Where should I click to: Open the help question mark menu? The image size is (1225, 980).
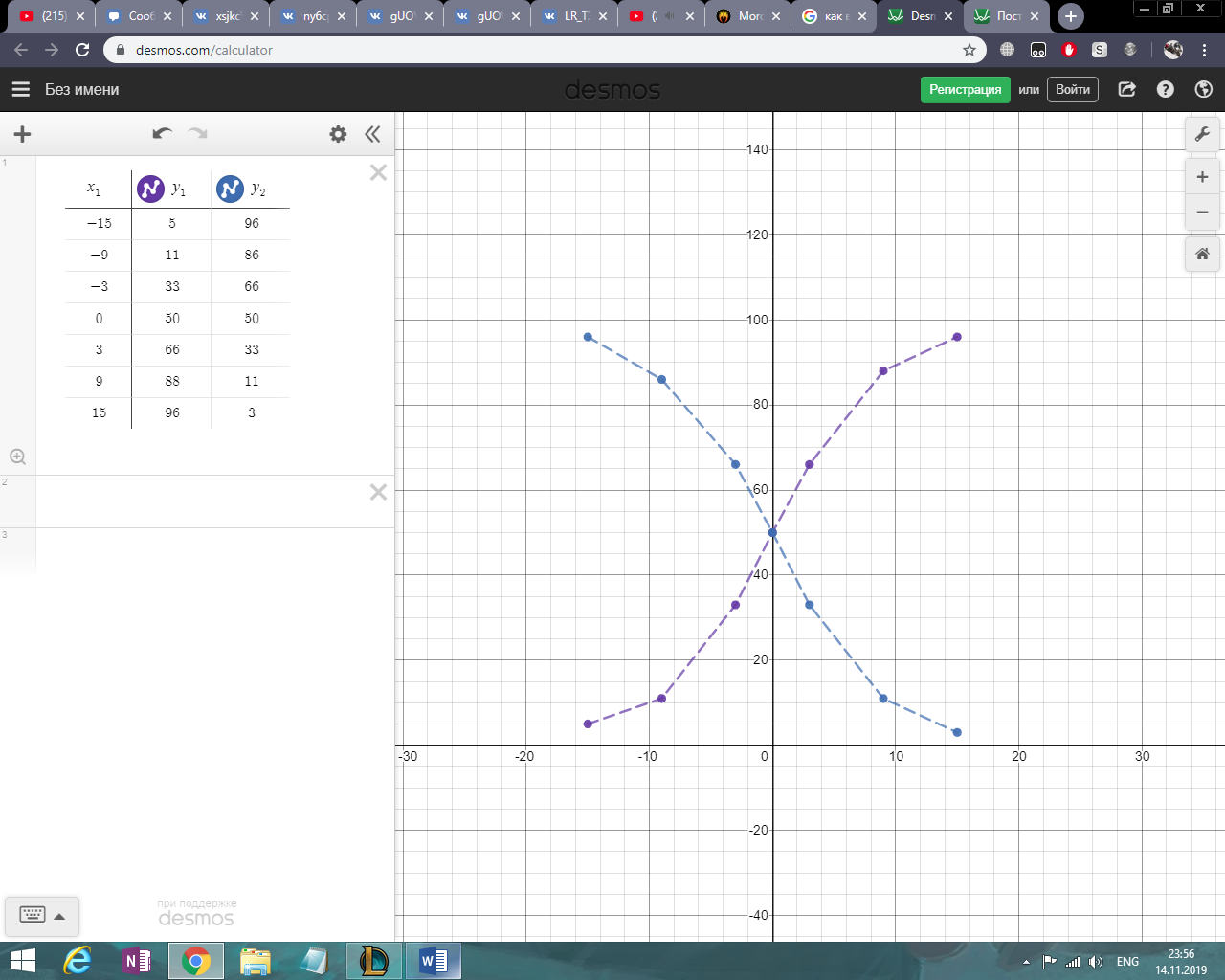pyautogui.click(x=1165, y=89)
